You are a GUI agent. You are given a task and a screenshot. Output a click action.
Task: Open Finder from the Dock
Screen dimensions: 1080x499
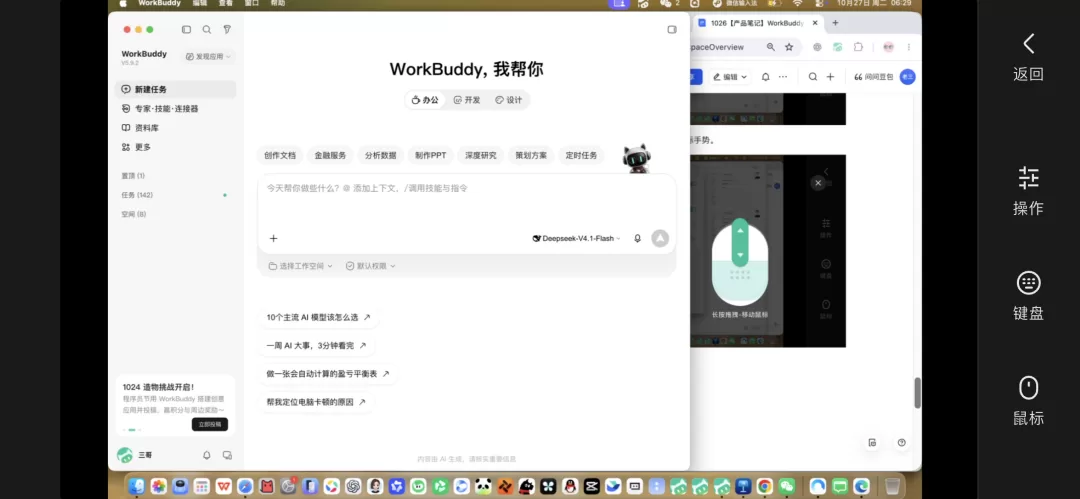pos(136,486)
